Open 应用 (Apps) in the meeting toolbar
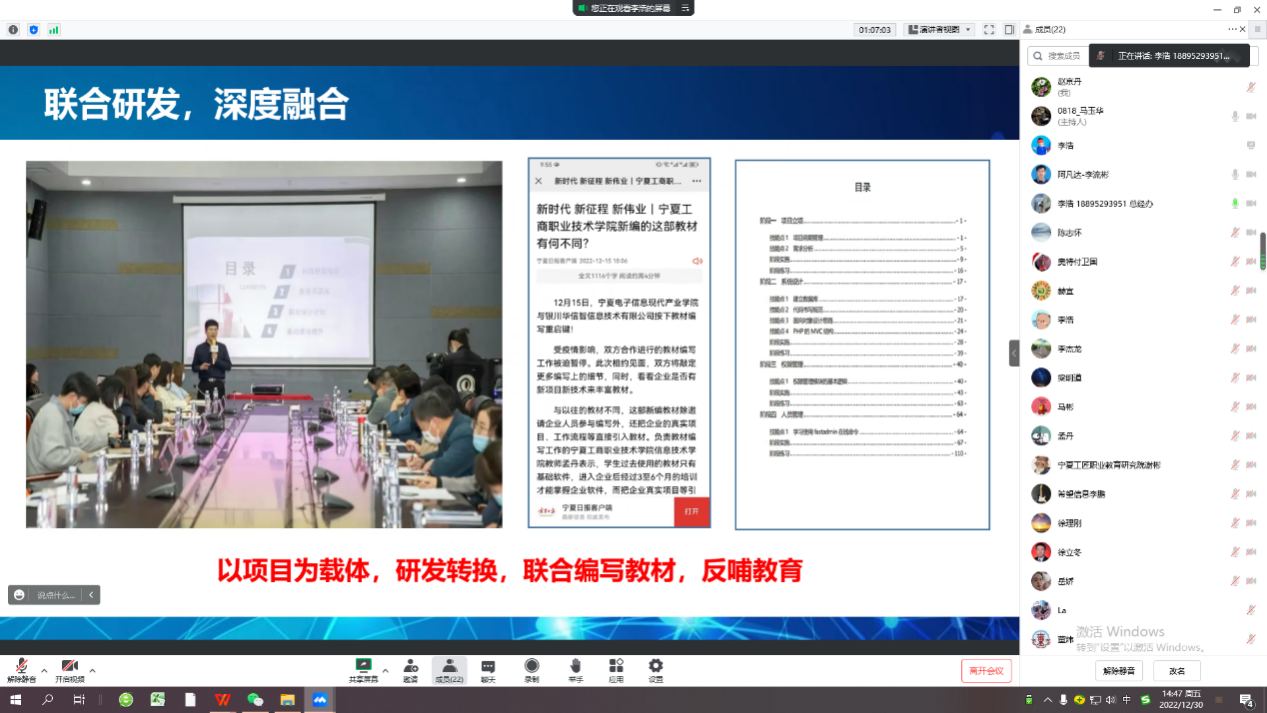The width and height of the screenshot is (1267, 713). [616, 670]
